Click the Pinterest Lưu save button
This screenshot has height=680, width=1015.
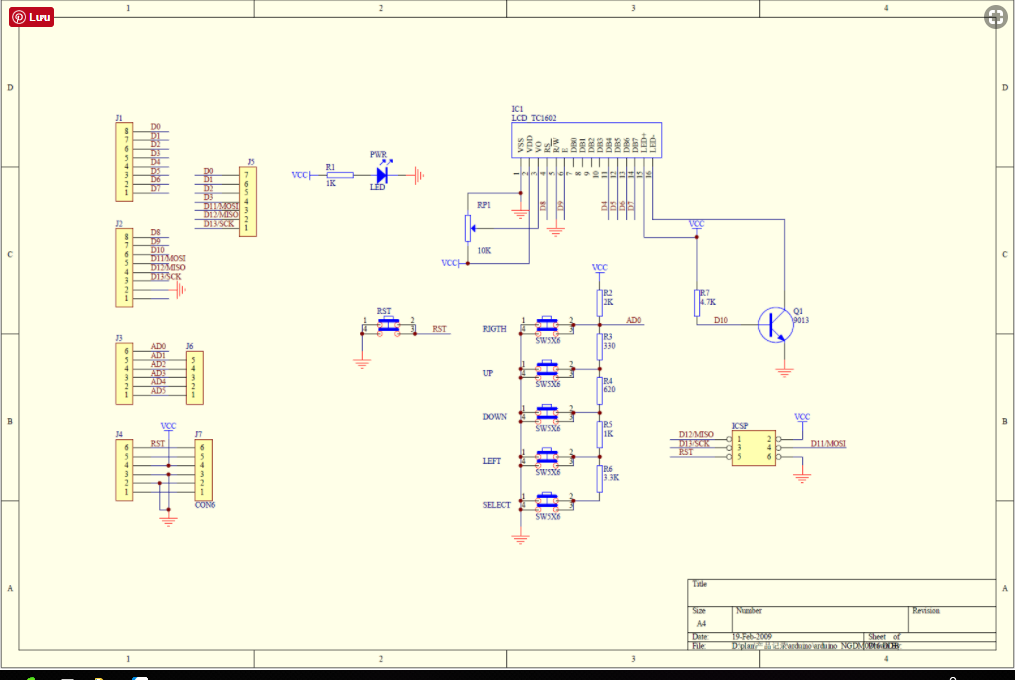pyautogui.click(x=31, y=17)
